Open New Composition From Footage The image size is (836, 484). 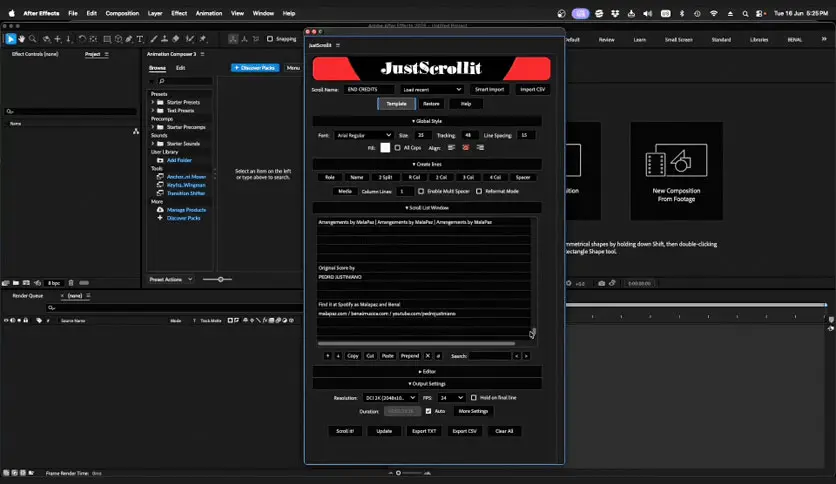pos(676,171)
